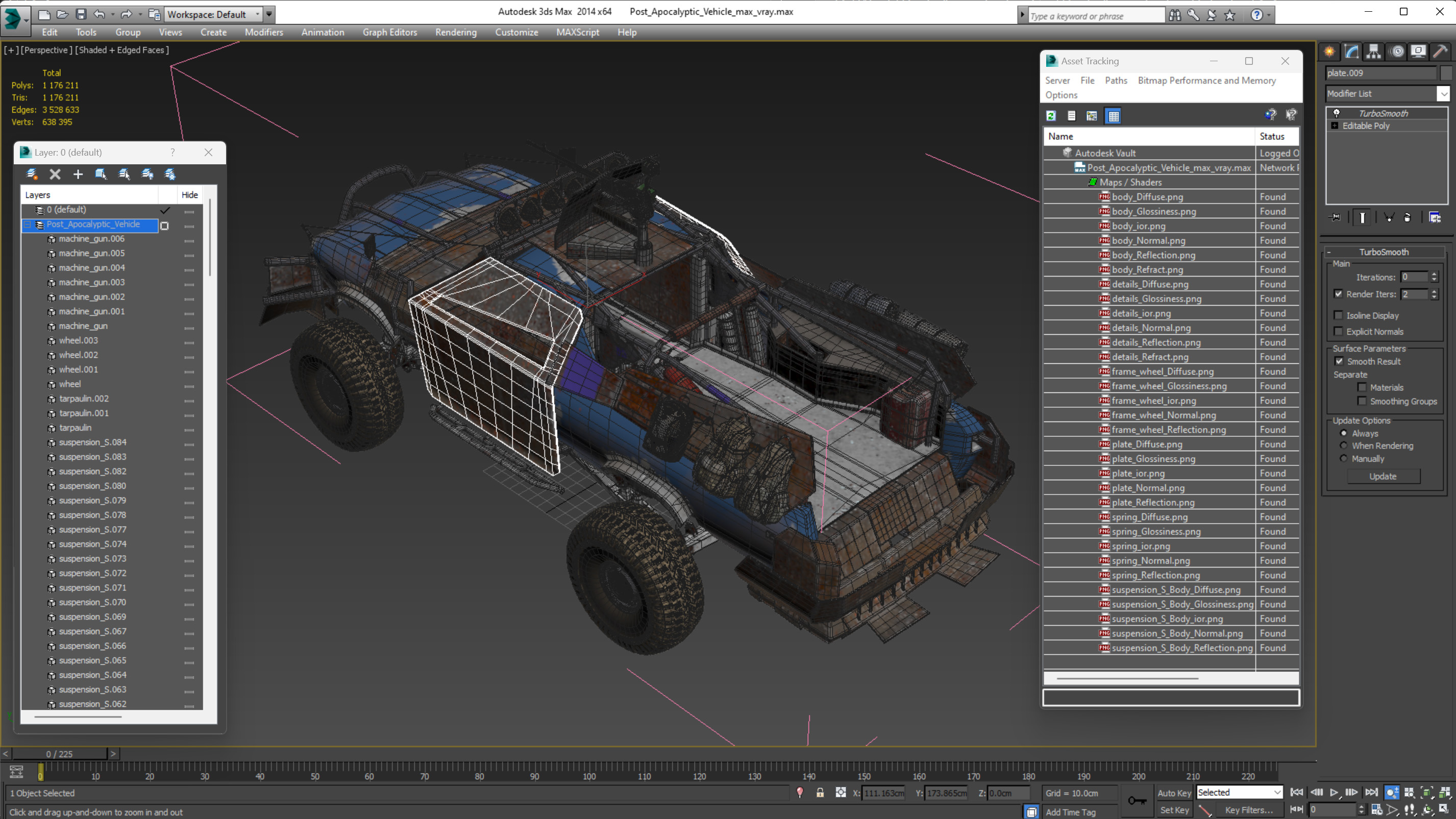Image resolution: width=1456 pixels, height=819 pixels.
Task: Click the time slider 0 / 225 handle
Action: (59, 754)
